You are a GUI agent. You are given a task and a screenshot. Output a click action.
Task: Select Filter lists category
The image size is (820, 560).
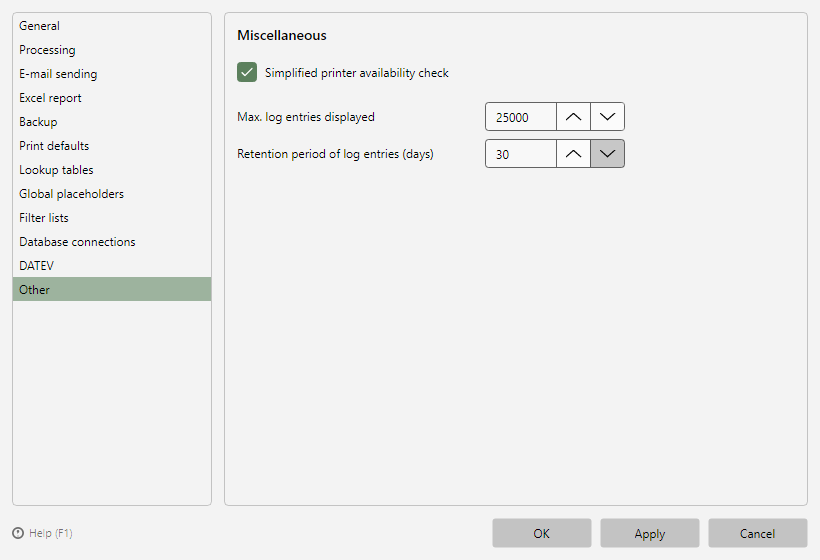[x=112, y=218]
